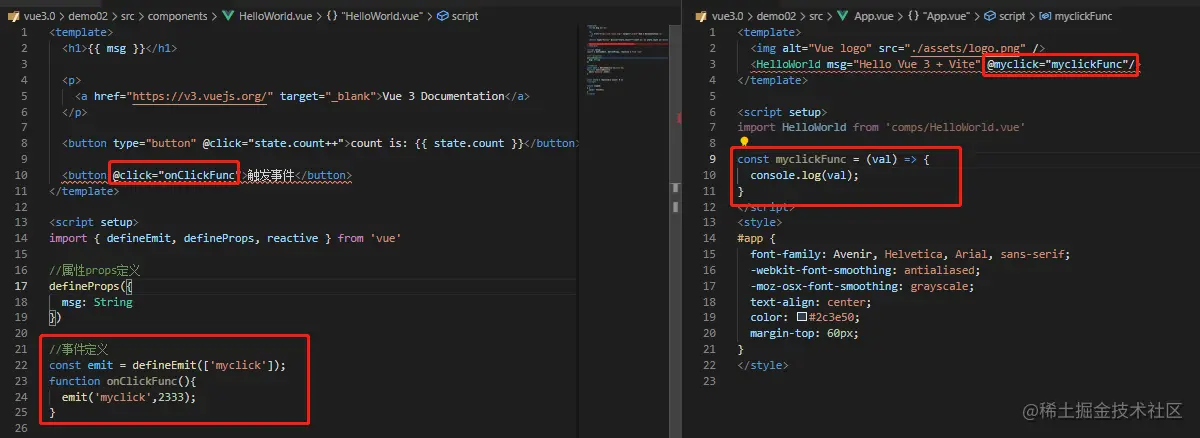Click the @myclick="myclickFunc" attribute text
Image resolution: width=1200 pixels, height=438 pixels.
click(1060, 64)
